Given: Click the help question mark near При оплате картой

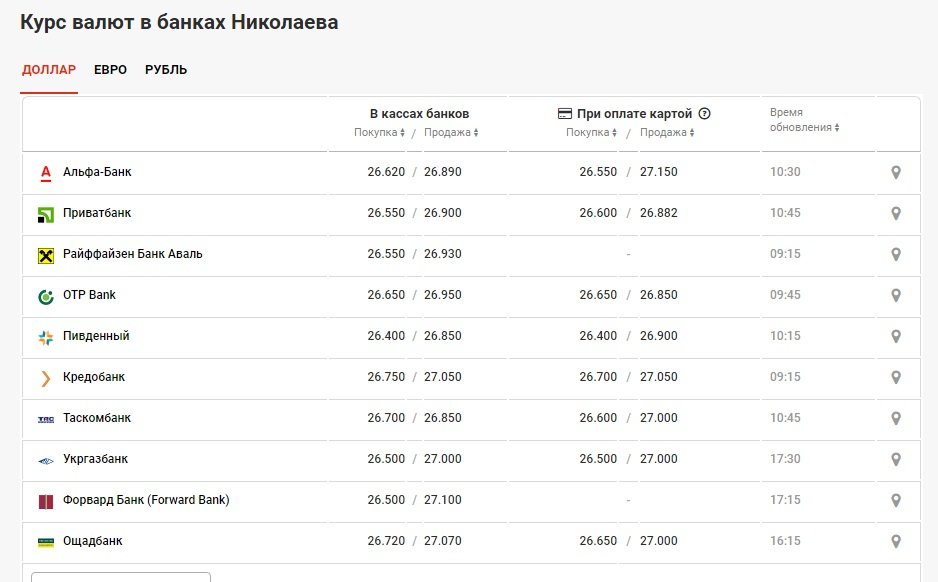Looking at the screenshot, I should pos(705,114).
